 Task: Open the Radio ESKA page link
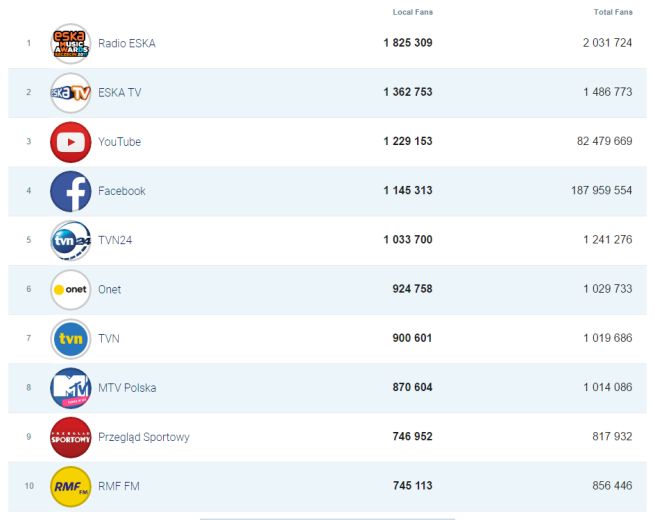coord(126,44)
